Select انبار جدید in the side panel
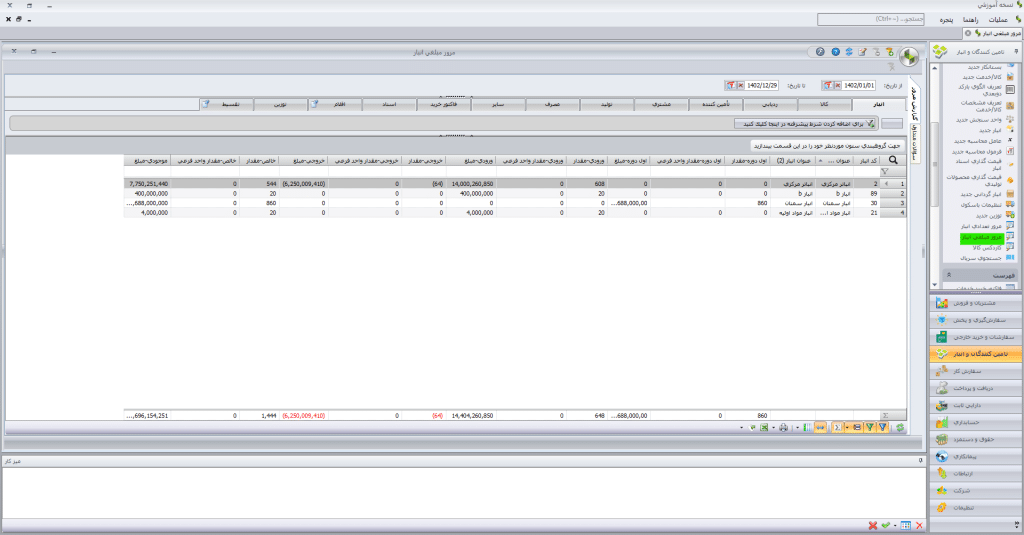The width and height of the screenshot is (1024, 535). (x=989, y=130)
